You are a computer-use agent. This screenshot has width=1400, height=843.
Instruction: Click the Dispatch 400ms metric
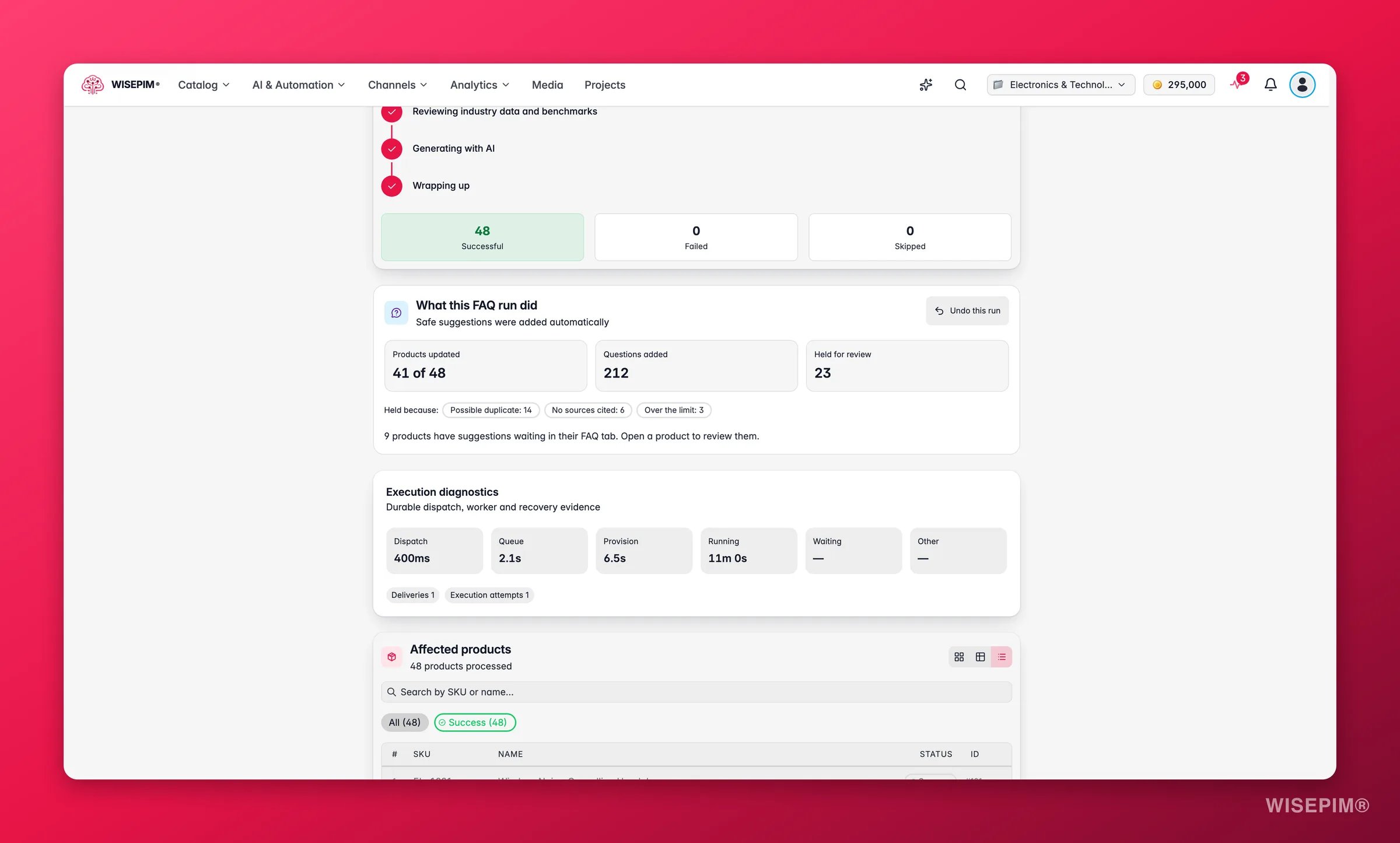(435, 551)
